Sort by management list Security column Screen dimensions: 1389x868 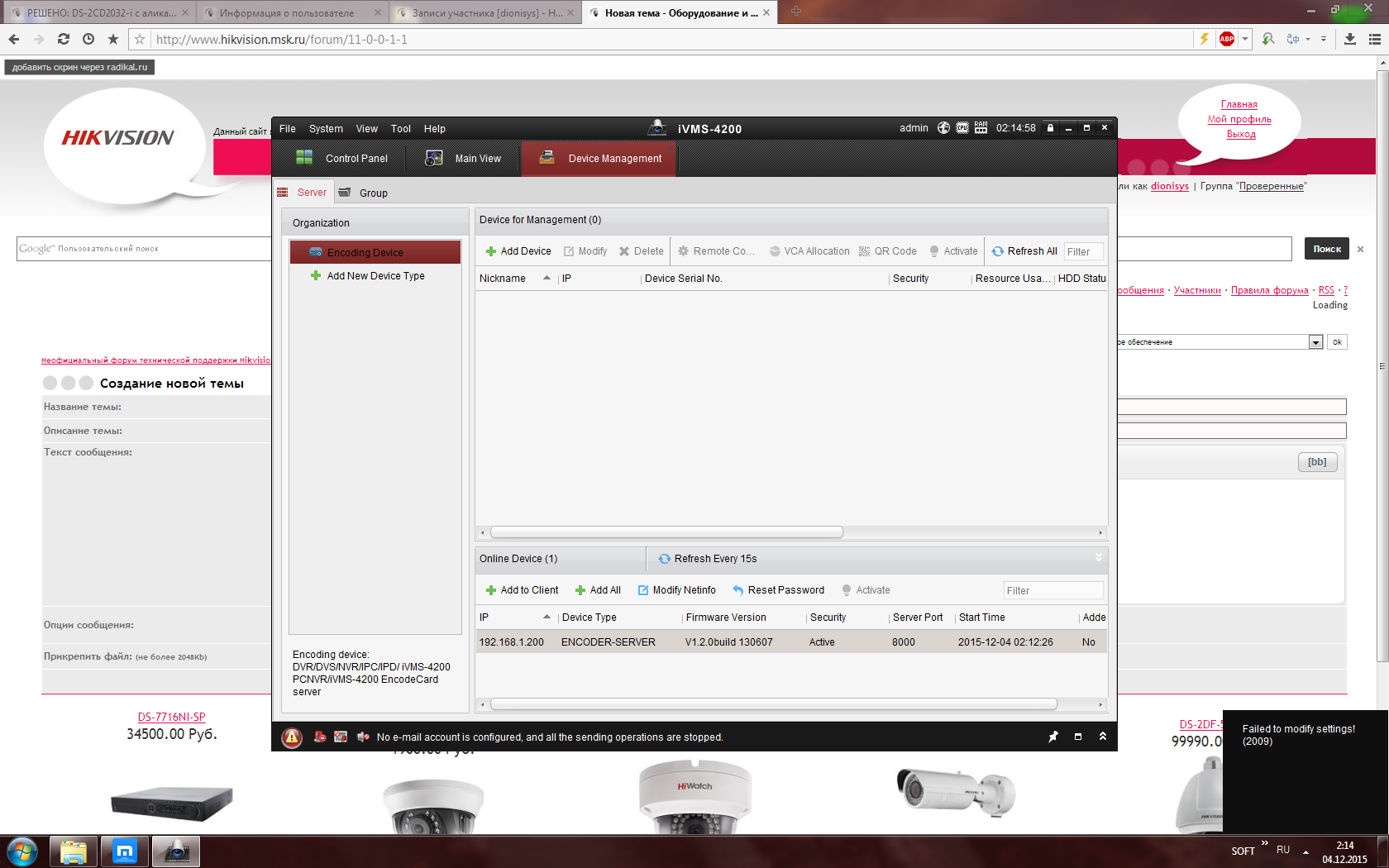pos(930,279)
